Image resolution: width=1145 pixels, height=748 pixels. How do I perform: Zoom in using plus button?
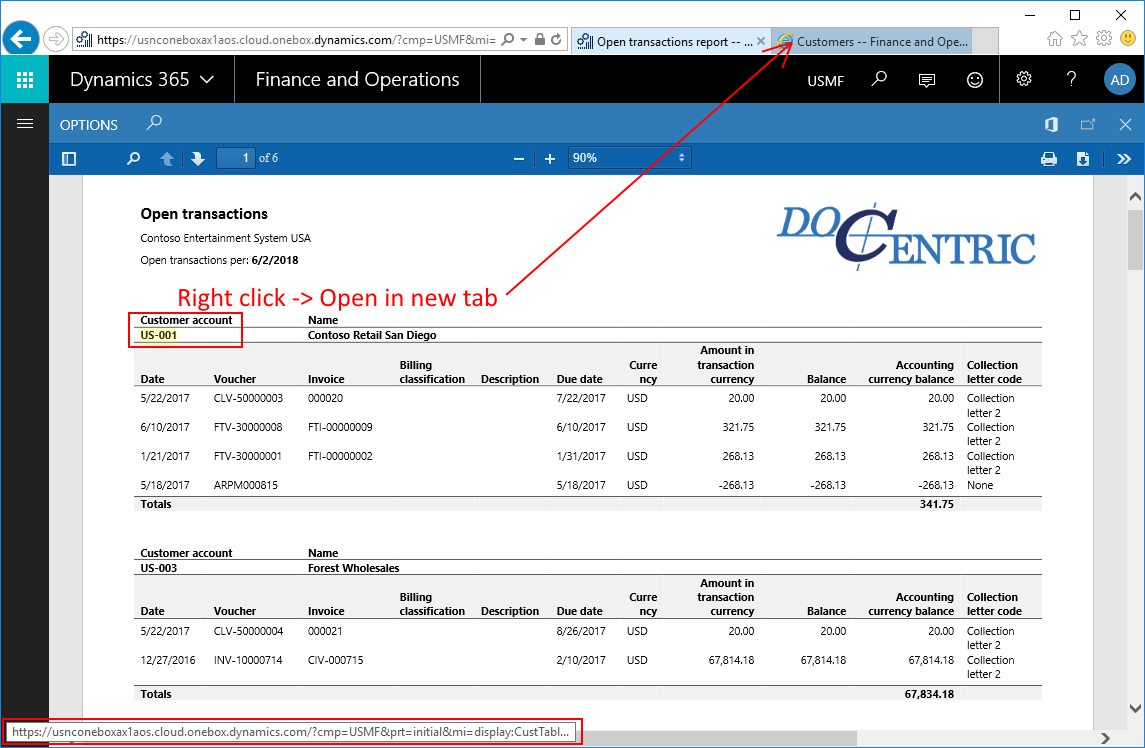(550, 159)
